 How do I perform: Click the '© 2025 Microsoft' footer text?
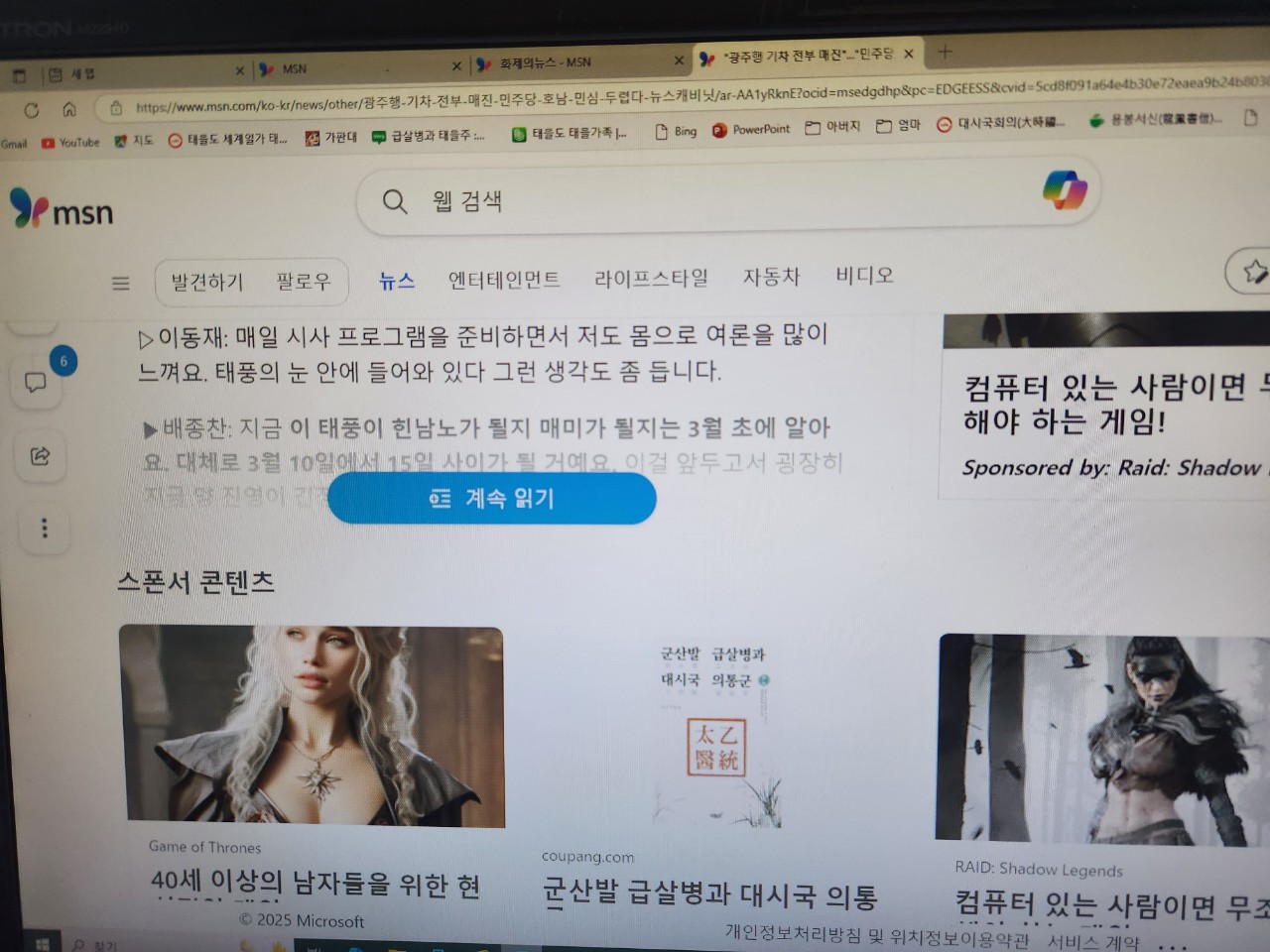coord(302,921)
